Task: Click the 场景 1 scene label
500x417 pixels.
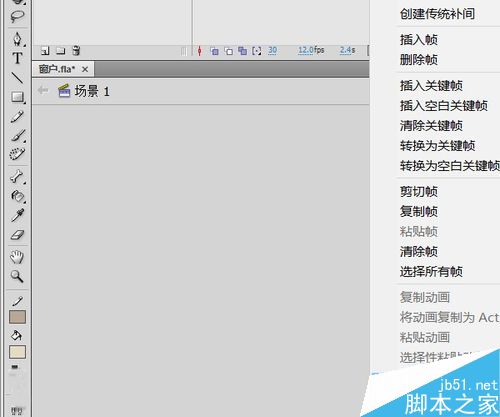Action: click(x=92, y=91)
